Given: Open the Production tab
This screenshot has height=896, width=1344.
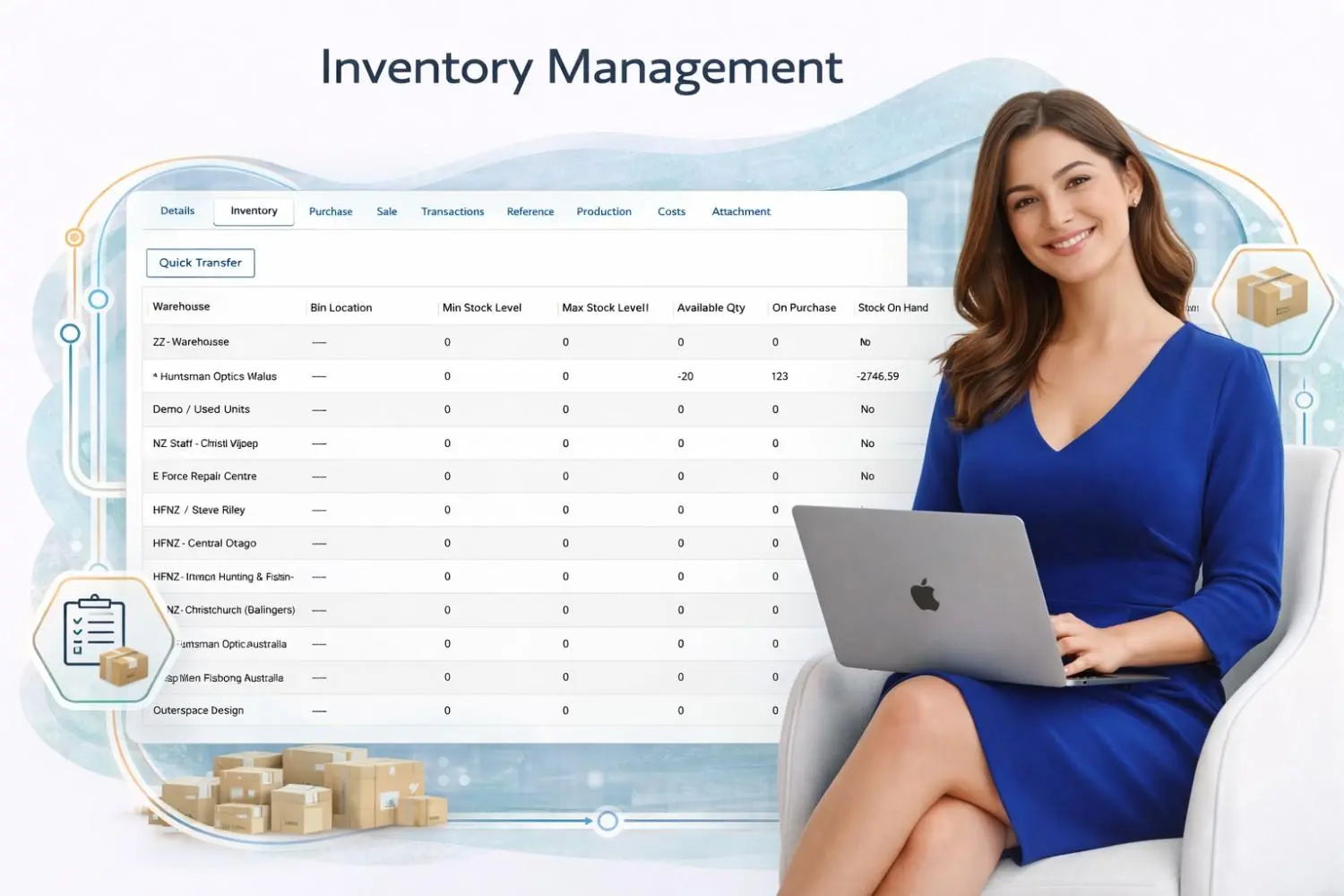Looking at the screenshot, I should 603,211.
